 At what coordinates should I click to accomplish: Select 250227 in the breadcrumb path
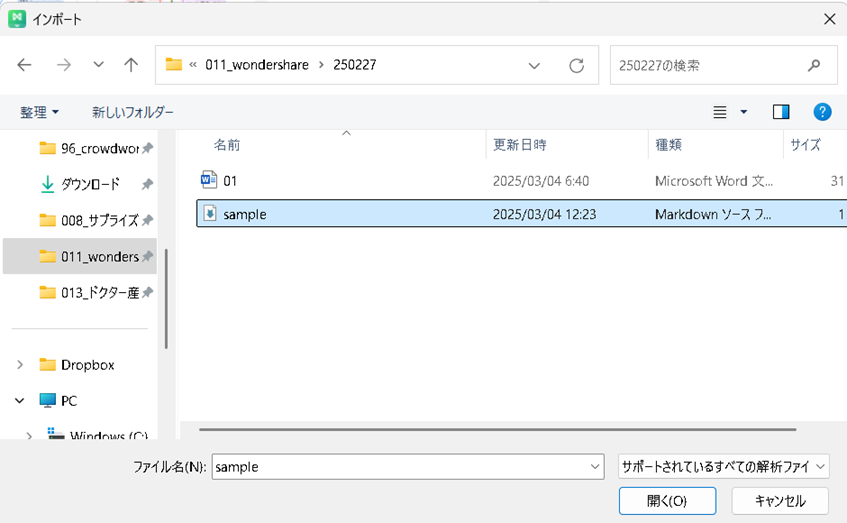[x=354, y=65]
